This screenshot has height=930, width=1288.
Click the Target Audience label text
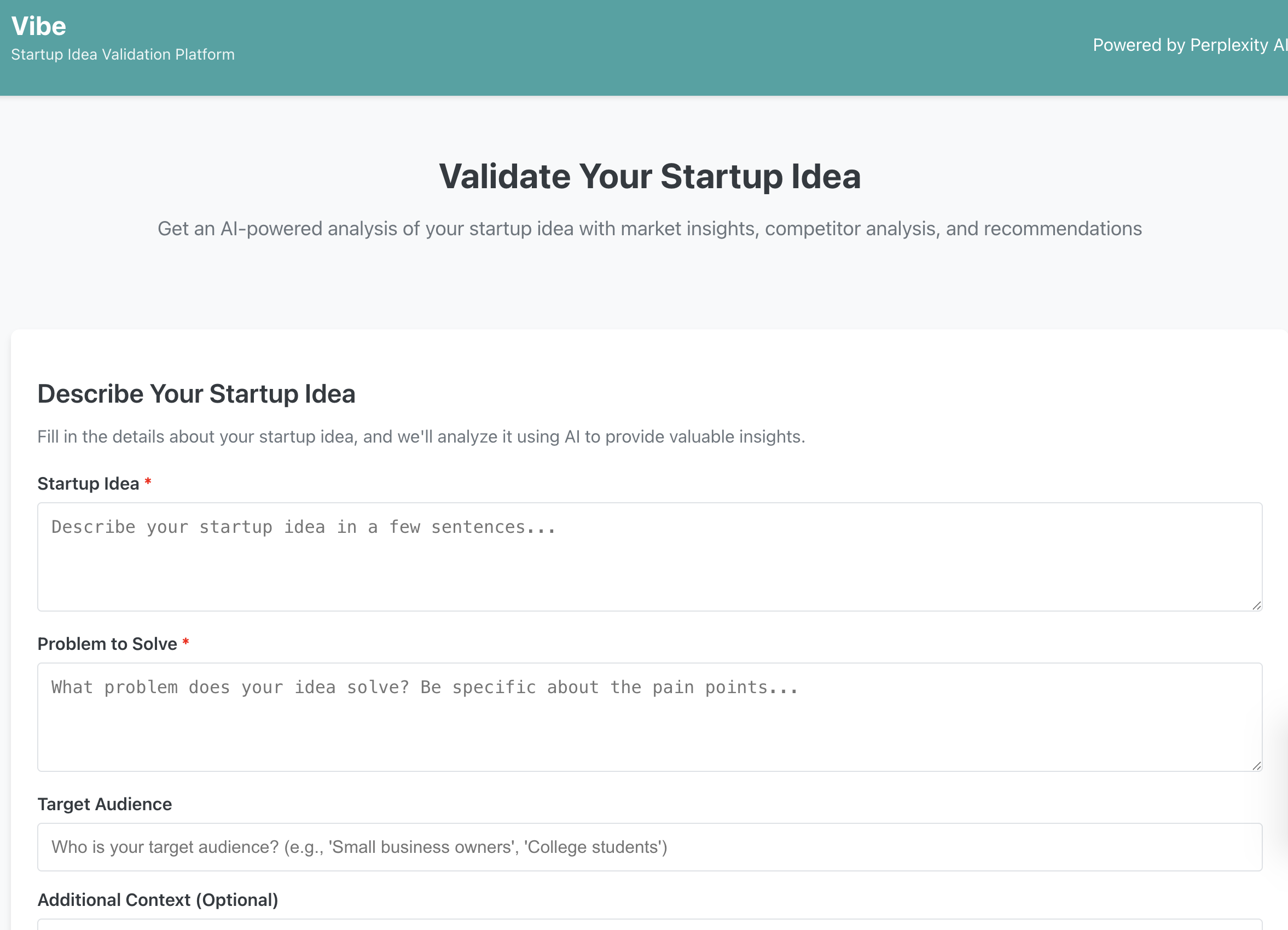pyautogui.click(x=105, y=804)
